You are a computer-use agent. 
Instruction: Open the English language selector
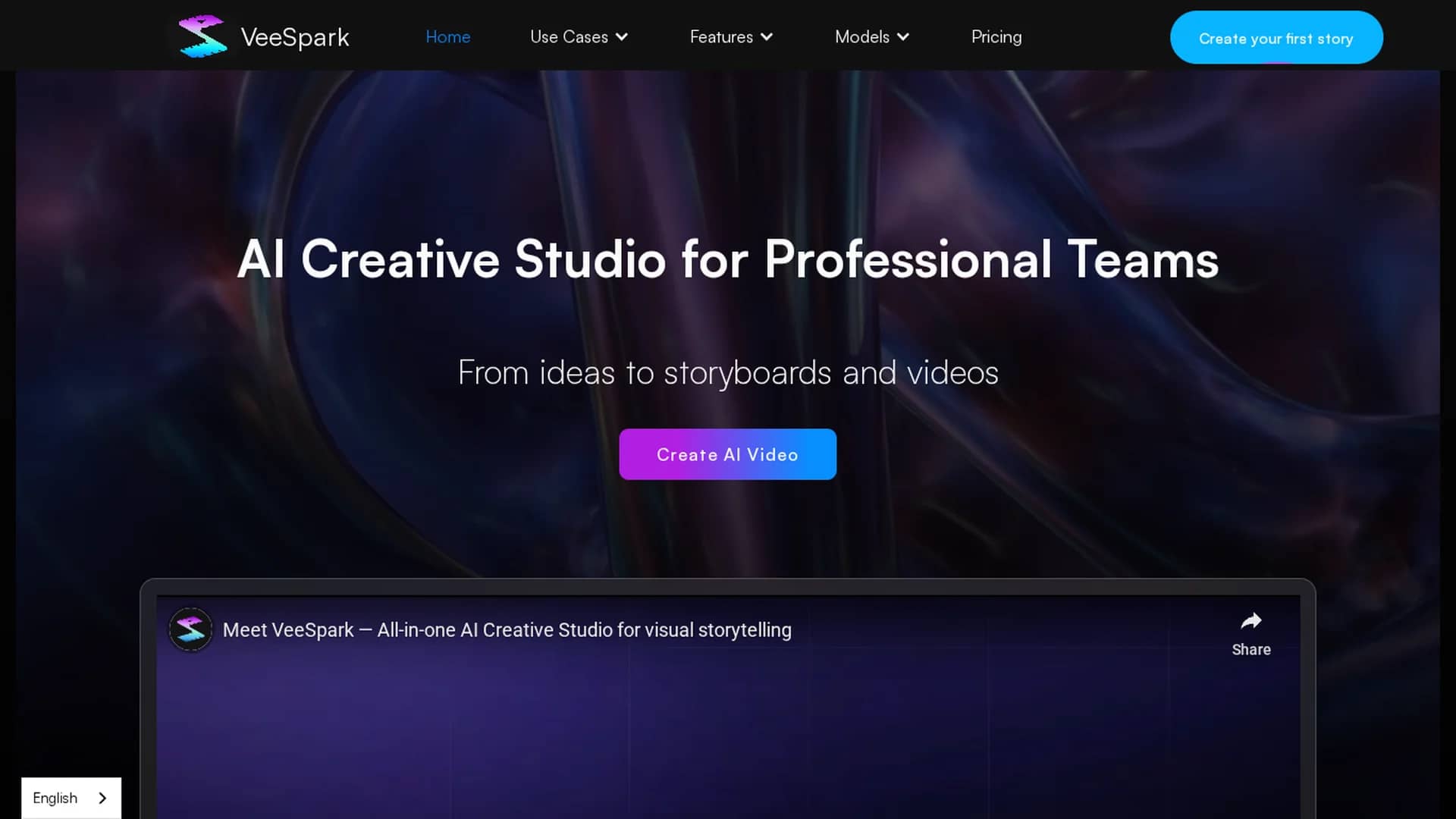(x=71, y=798)
